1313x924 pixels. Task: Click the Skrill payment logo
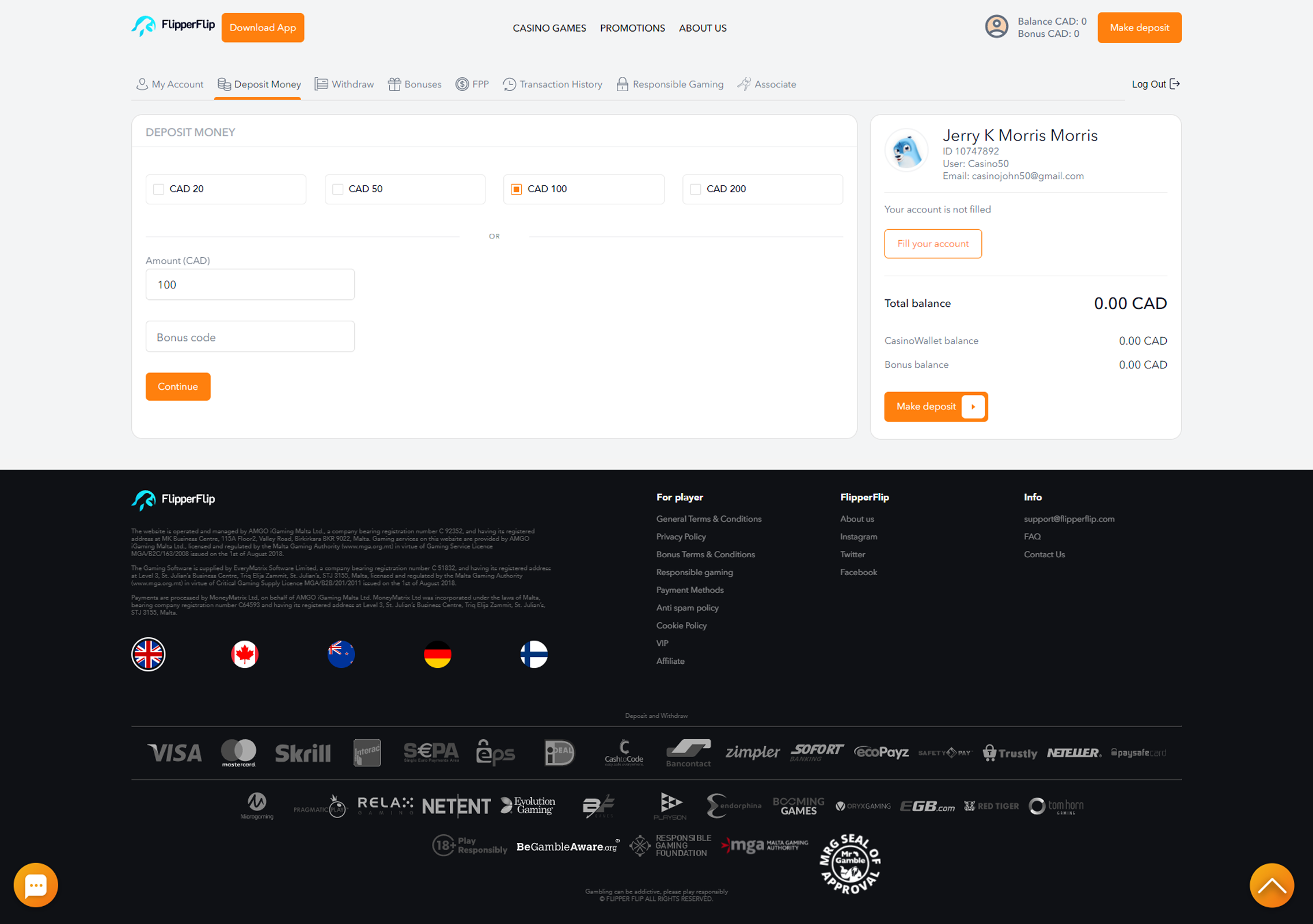303,753
